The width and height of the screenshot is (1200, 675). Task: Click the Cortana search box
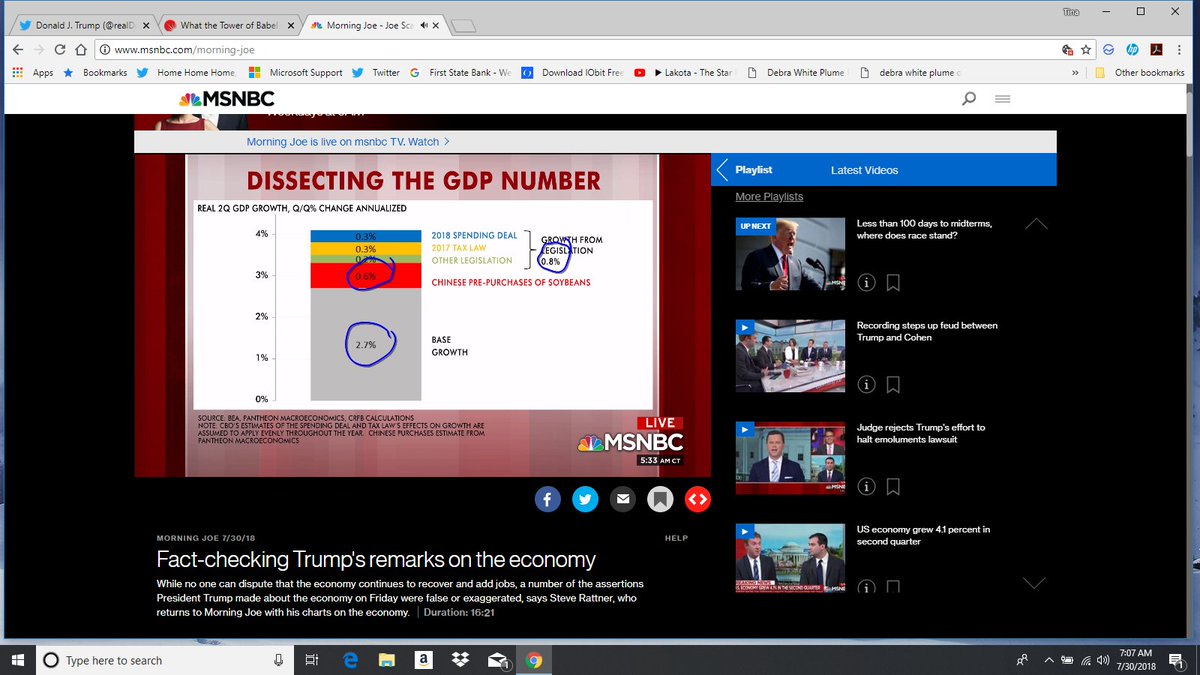[x=166, y=660]
